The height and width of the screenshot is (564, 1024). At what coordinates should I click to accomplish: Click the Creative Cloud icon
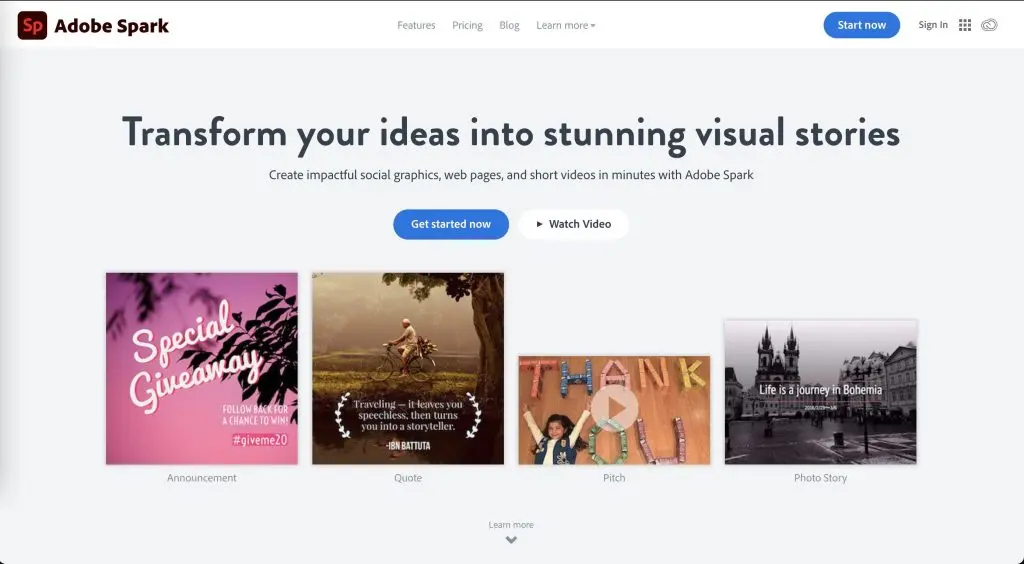pyautogui.click(x=989, y=25)
